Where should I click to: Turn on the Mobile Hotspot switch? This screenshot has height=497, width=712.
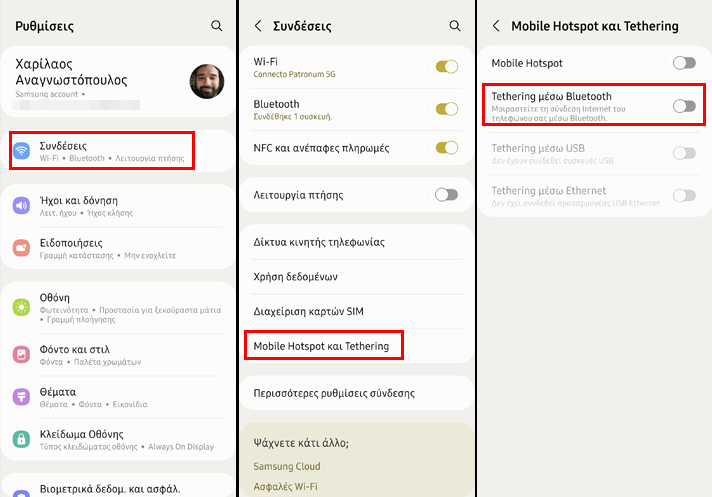[x=684, y=63]
